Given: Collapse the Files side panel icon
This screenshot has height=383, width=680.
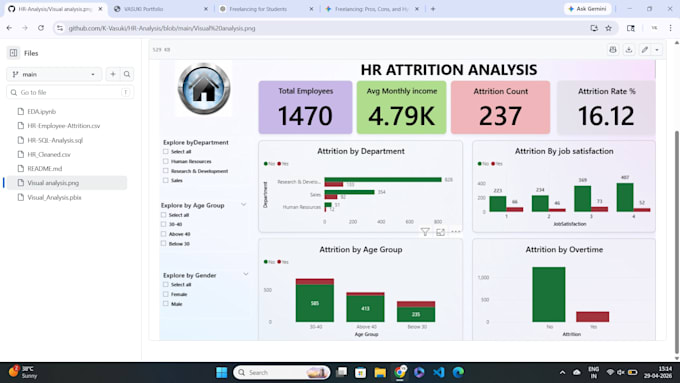Looking at the screenshot, I should click(x=13, y=53).
